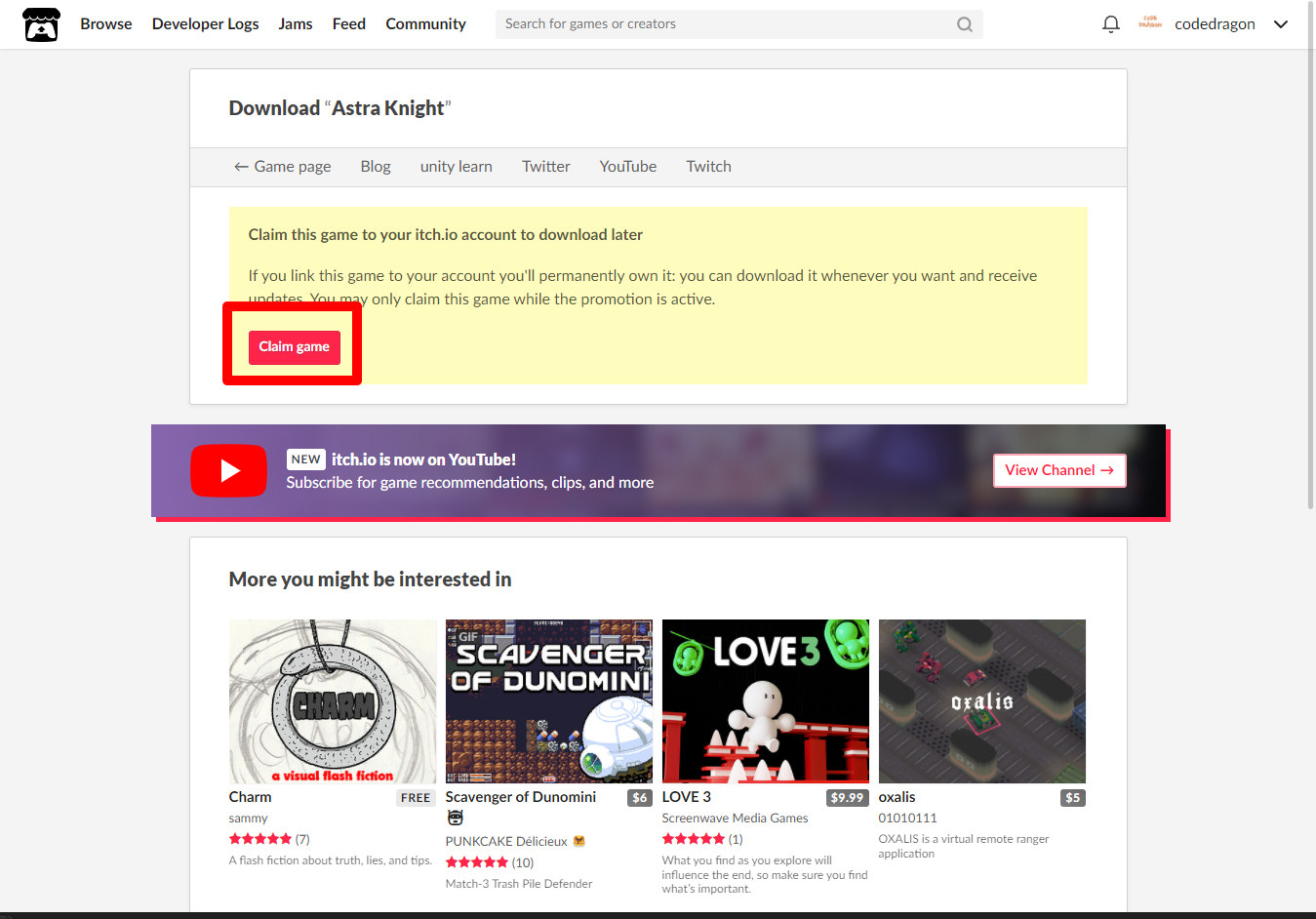This screenshot has height=919, width=1316.
Task: Open Developer Logs
Action: tap(206, 24)
